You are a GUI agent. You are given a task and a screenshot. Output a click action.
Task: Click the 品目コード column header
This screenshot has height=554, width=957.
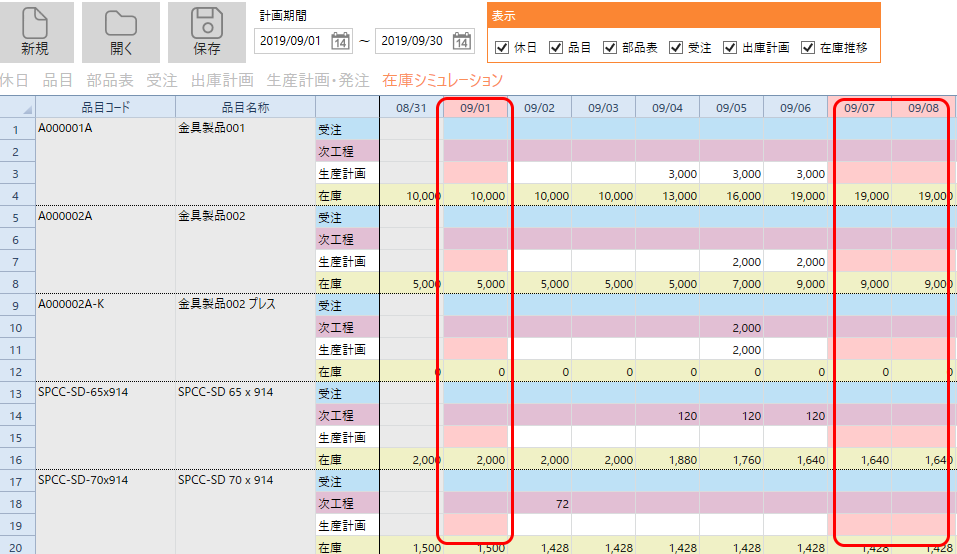pos(105,107)
